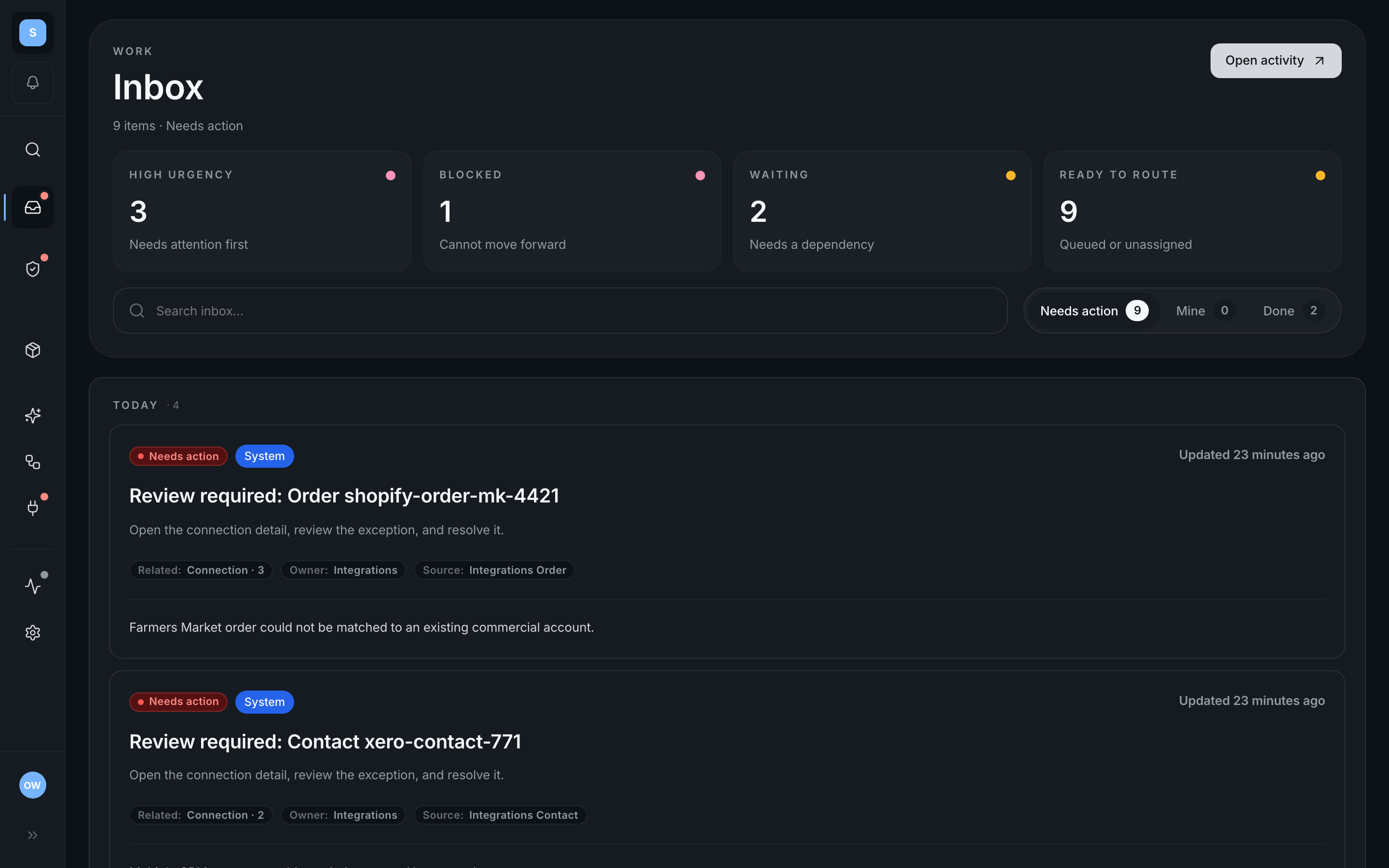This screenshot has height=868, width=1389.
Task: Open Review required: Contact xero-contact-771
Action: point(325,741)
